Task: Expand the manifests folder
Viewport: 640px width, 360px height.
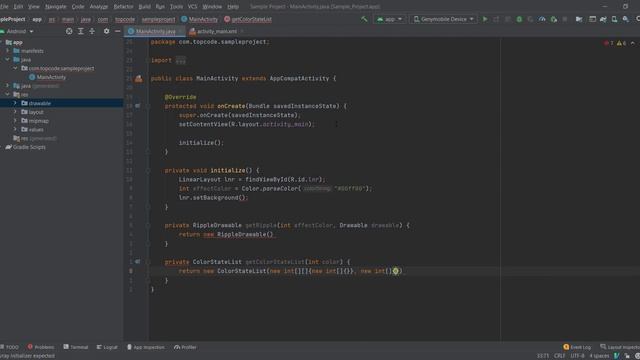Action: 8,51
